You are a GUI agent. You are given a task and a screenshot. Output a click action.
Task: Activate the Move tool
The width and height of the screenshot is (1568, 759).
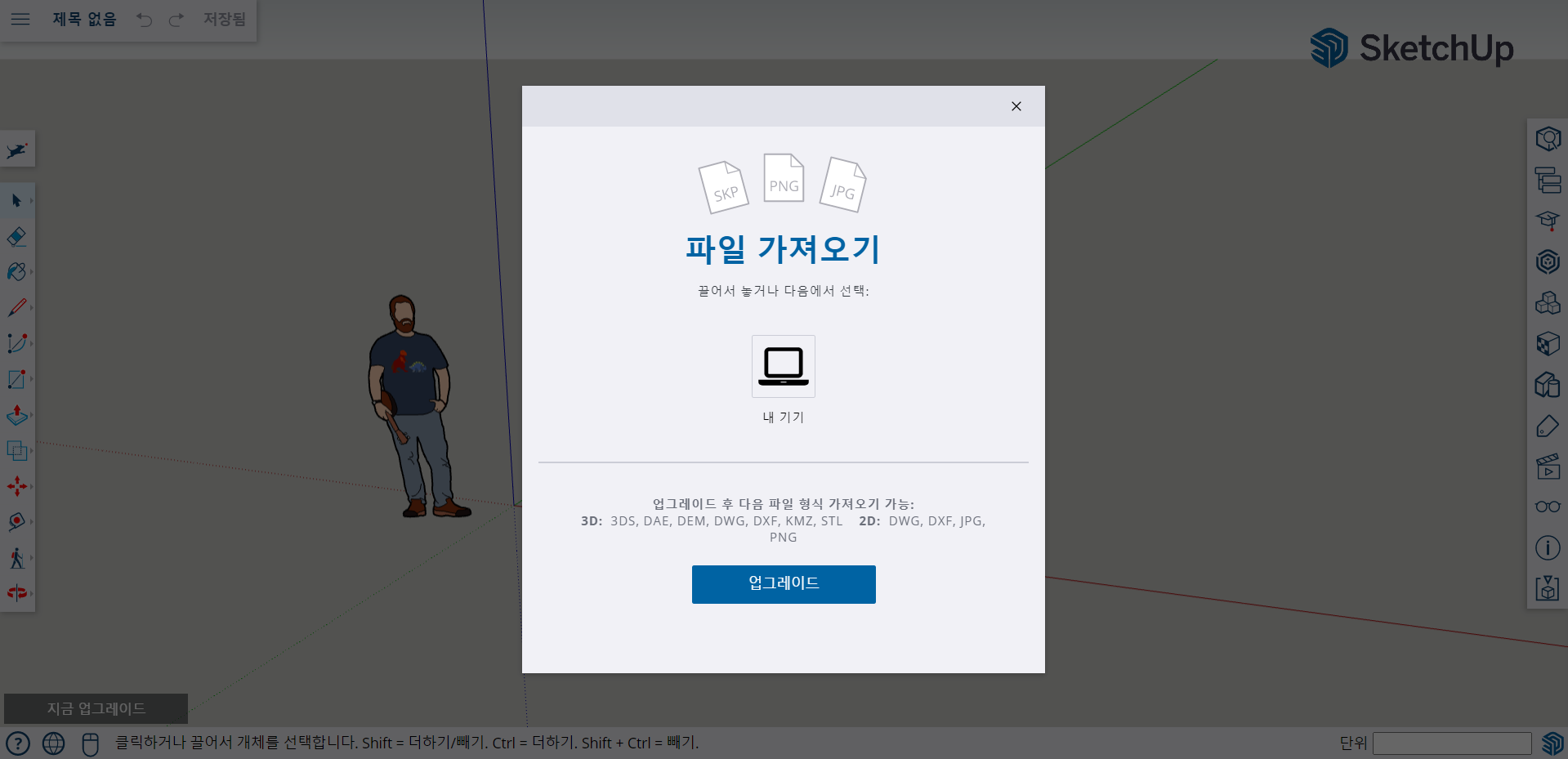(16, 487)
